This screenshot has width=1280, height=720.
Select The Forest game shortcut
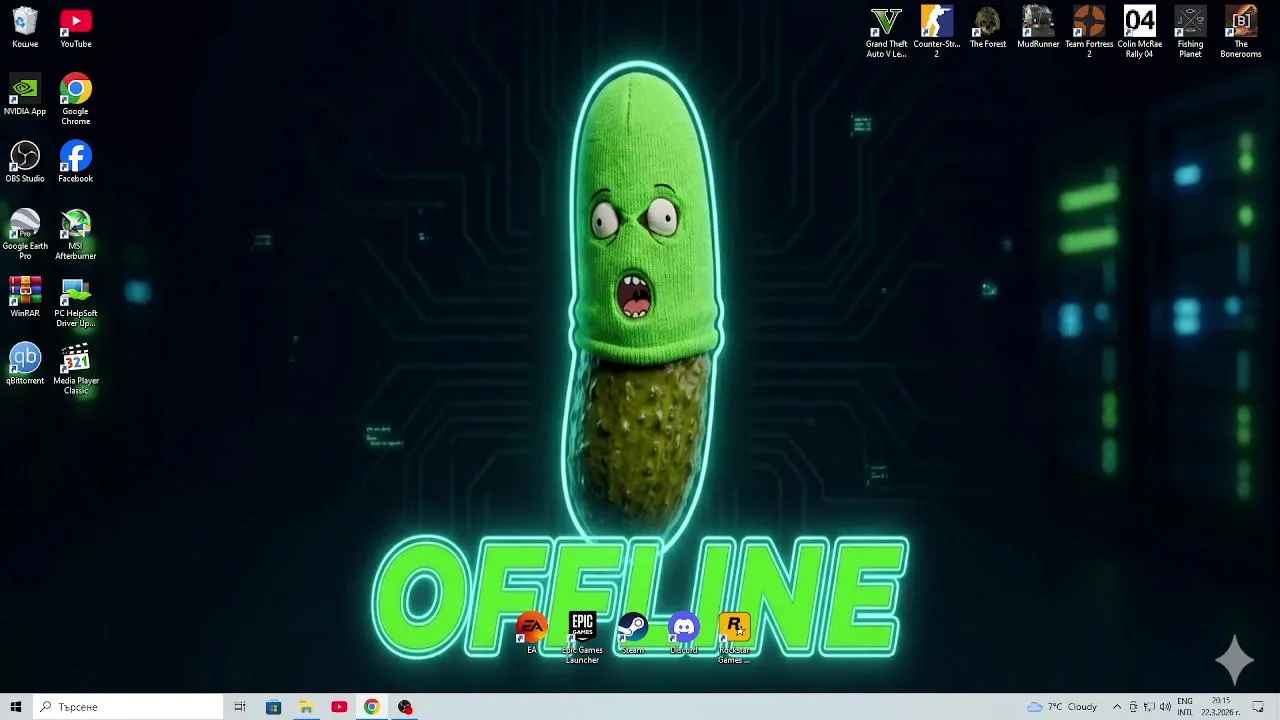click(987, 28)
